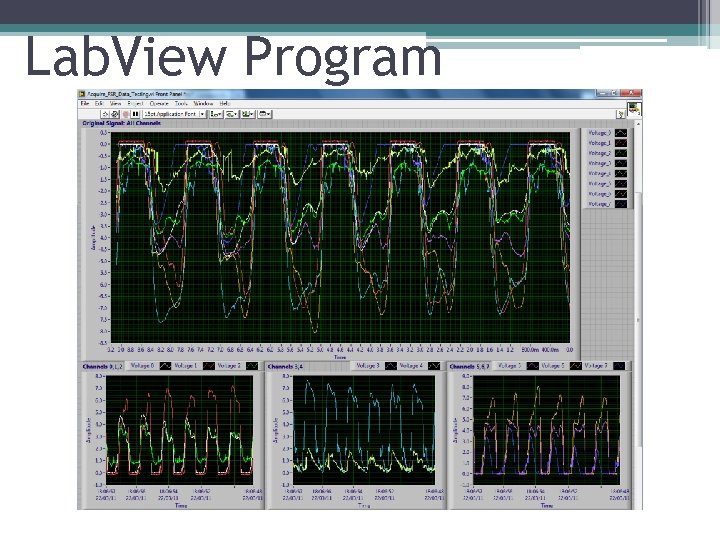Screen dimensions: 720x540
Task: Open the Operate menu
Action: click(x=159, y=103)
